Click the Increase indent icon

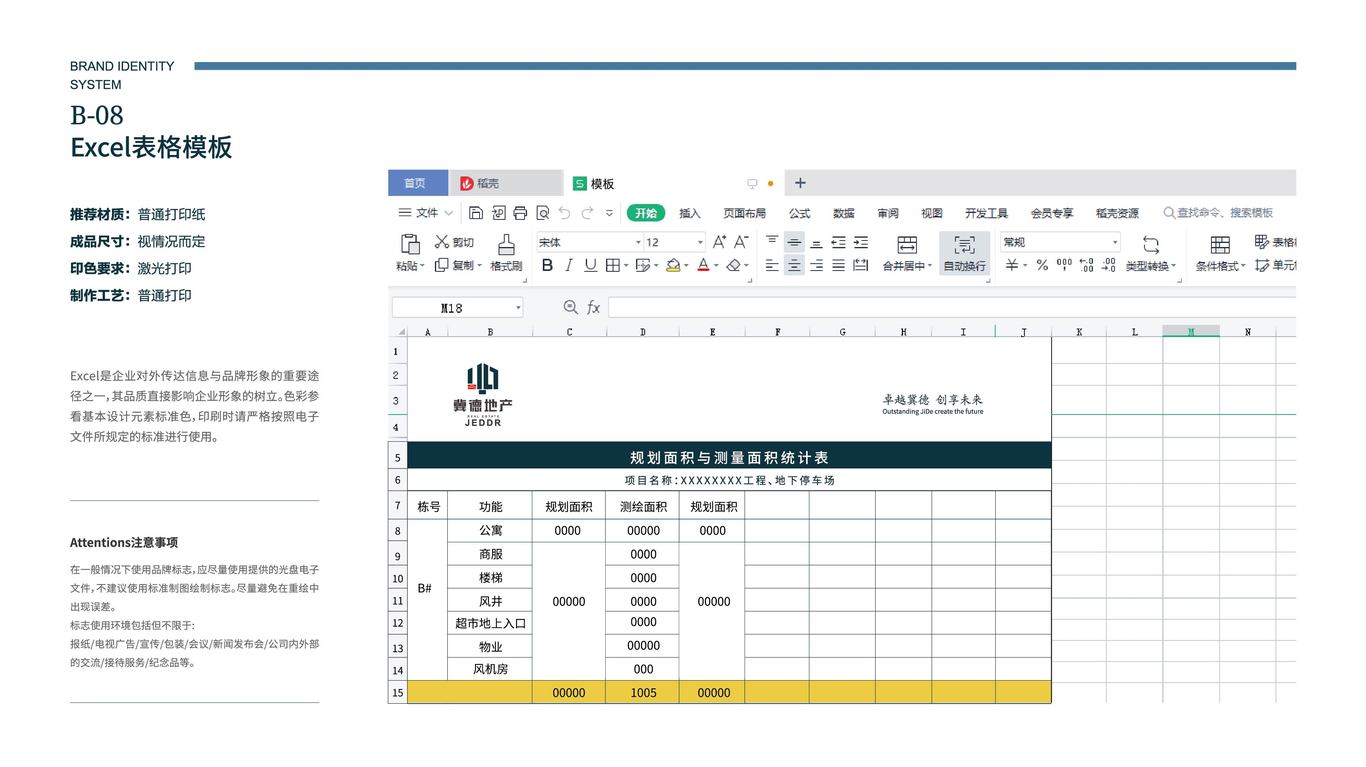(x=860, y=242)
